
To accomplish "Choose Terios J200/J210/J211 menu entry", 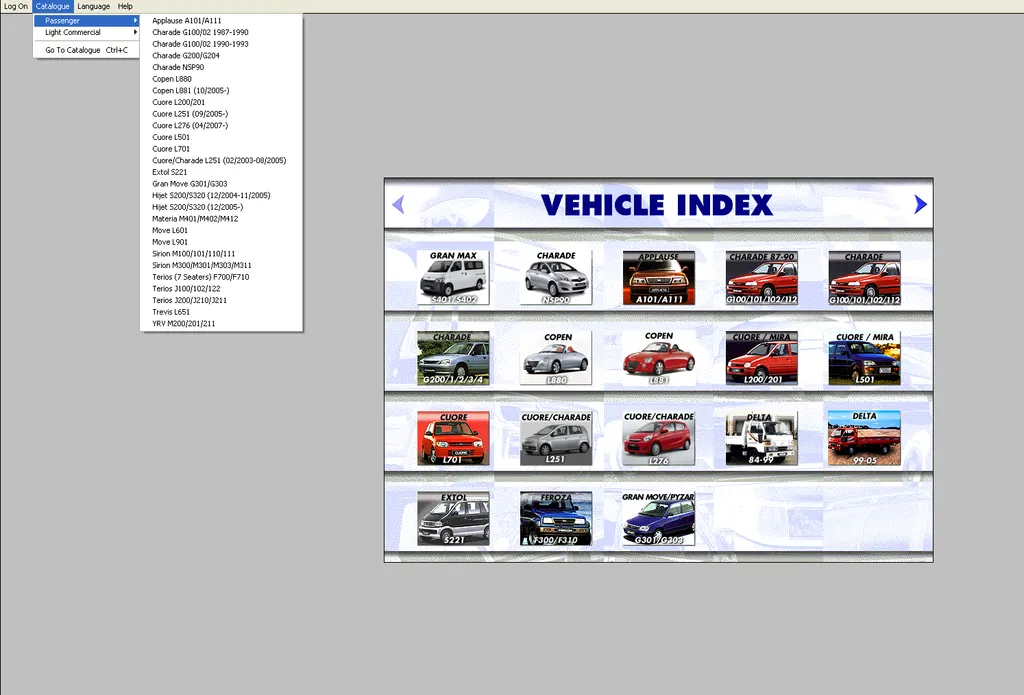I will click(221, 301).
